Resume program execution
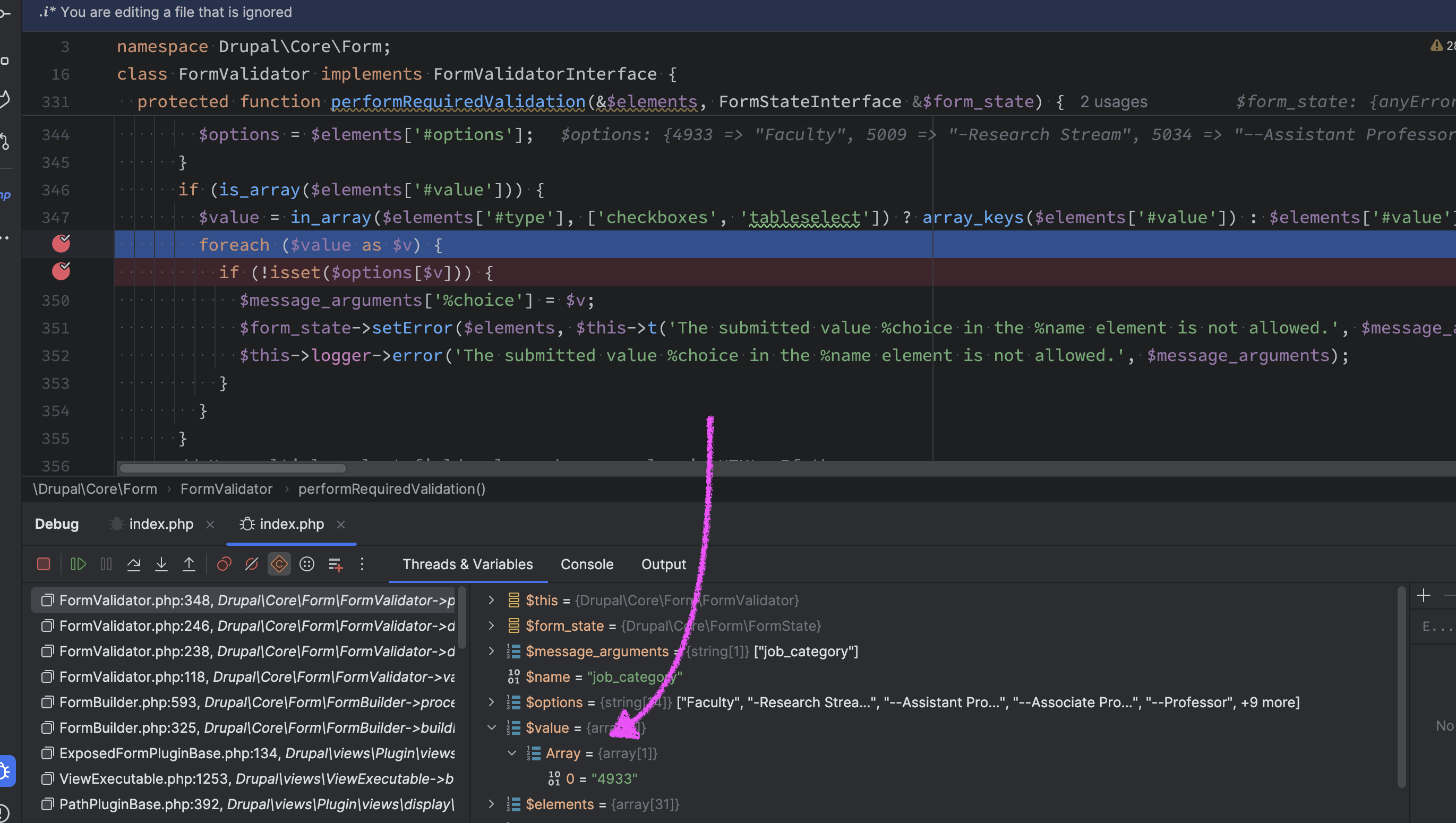The width and height of the screenshot is (1456, 823). 78,564
